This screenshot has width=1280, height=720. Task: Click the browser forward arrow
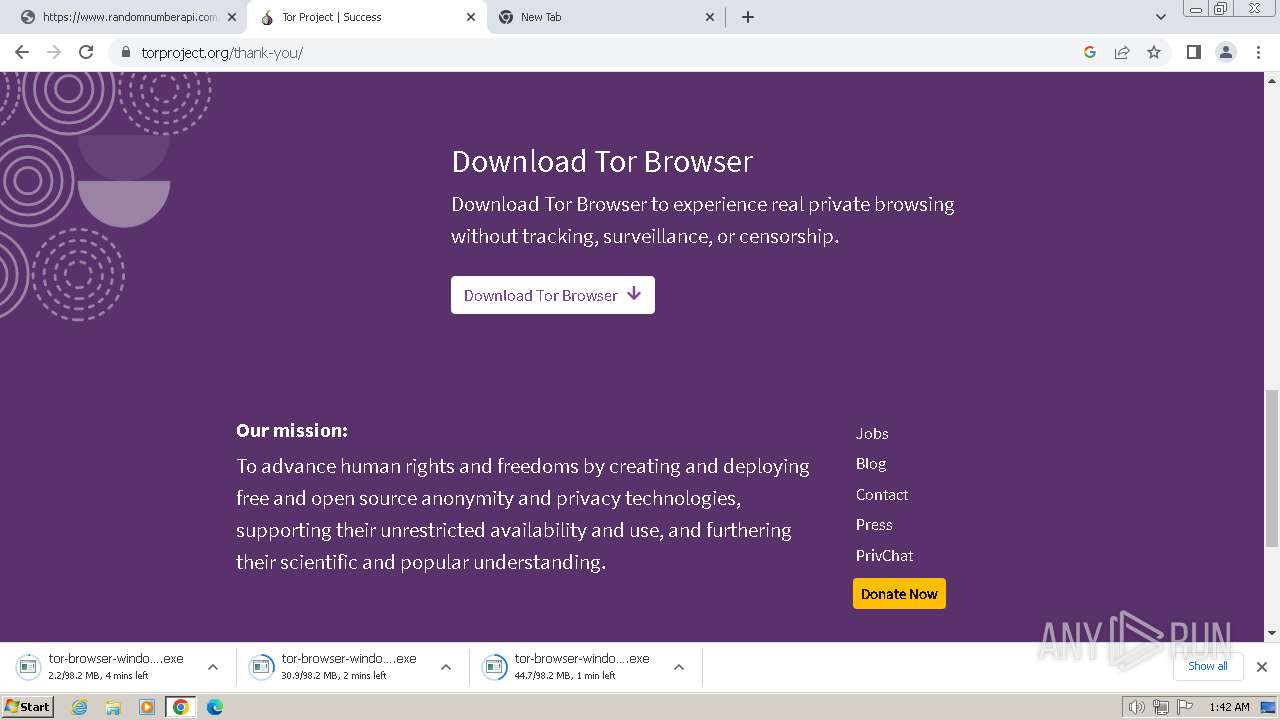[x=54, y=52]
